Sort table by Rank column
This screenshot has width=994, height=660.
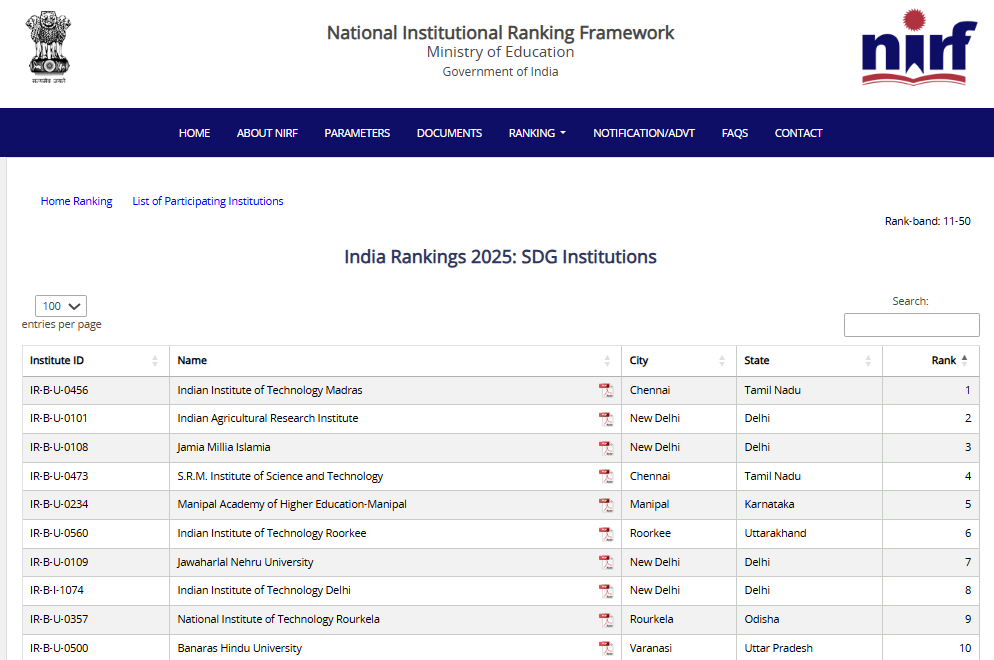944,361
